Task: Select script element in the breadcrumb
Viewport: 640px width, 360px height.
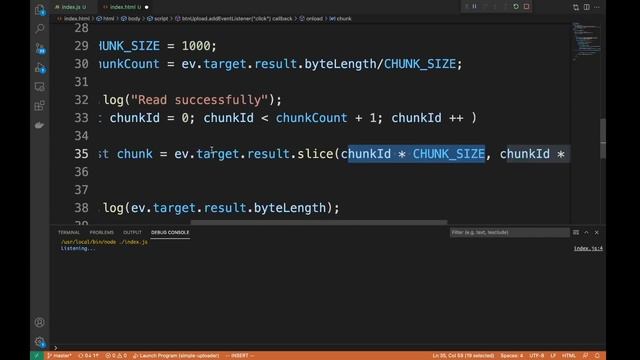Action: click(158, 19)
